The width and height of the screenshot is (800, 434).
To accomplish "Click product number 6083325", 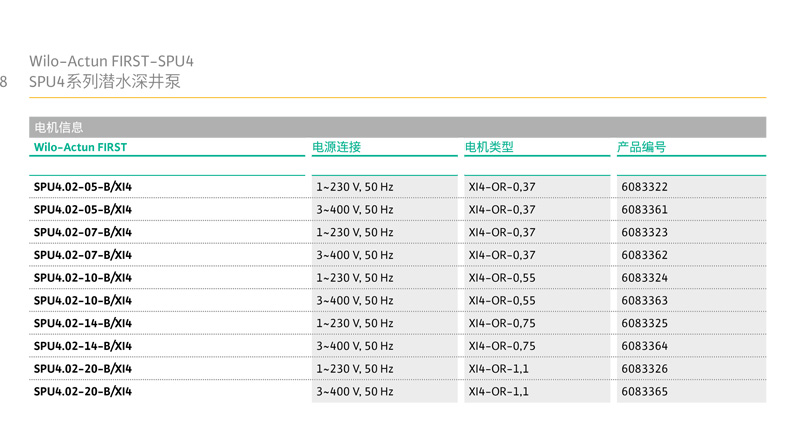I will [x=644, y=323].
